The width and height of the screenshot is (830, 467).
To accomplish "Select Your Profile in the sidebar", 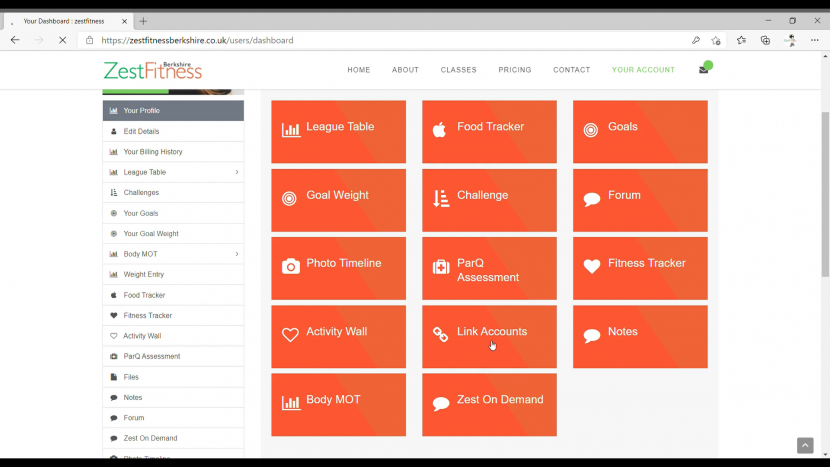I will click(x=173, y=111).
